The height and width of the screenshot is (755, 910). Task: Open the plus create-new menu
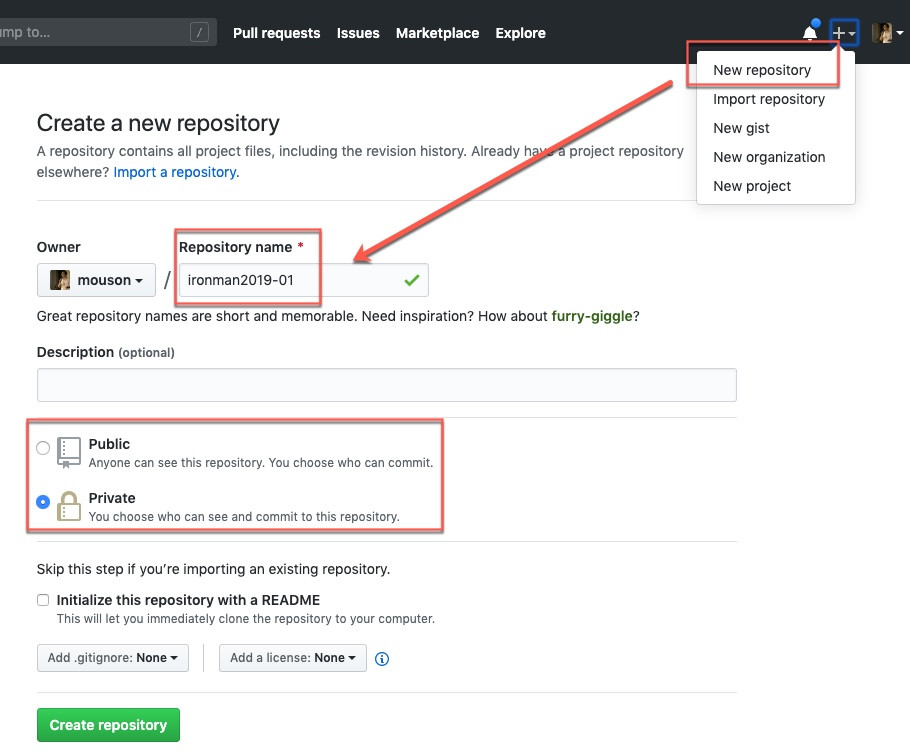click(844, 33)
